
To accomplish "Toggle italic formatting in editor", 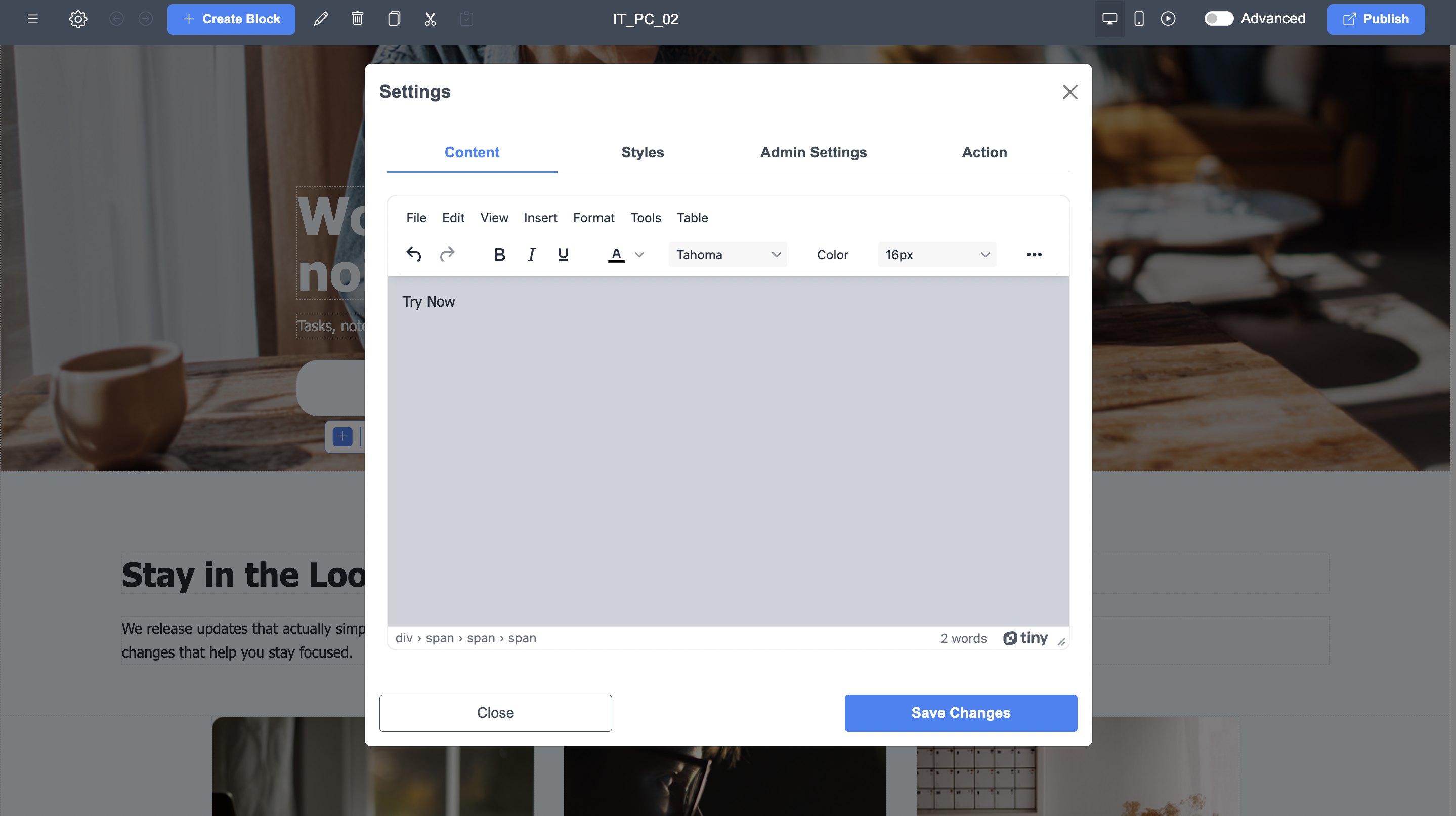I will point(531,255).
